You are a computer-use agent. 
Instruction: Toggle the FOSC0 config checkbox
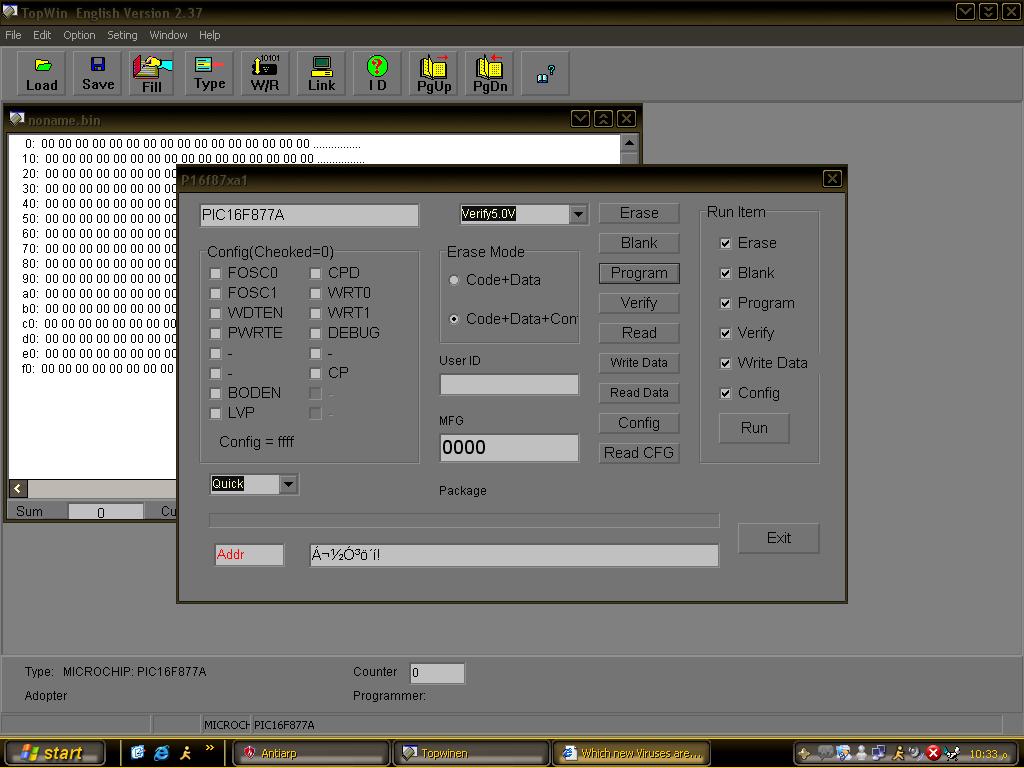215,273
